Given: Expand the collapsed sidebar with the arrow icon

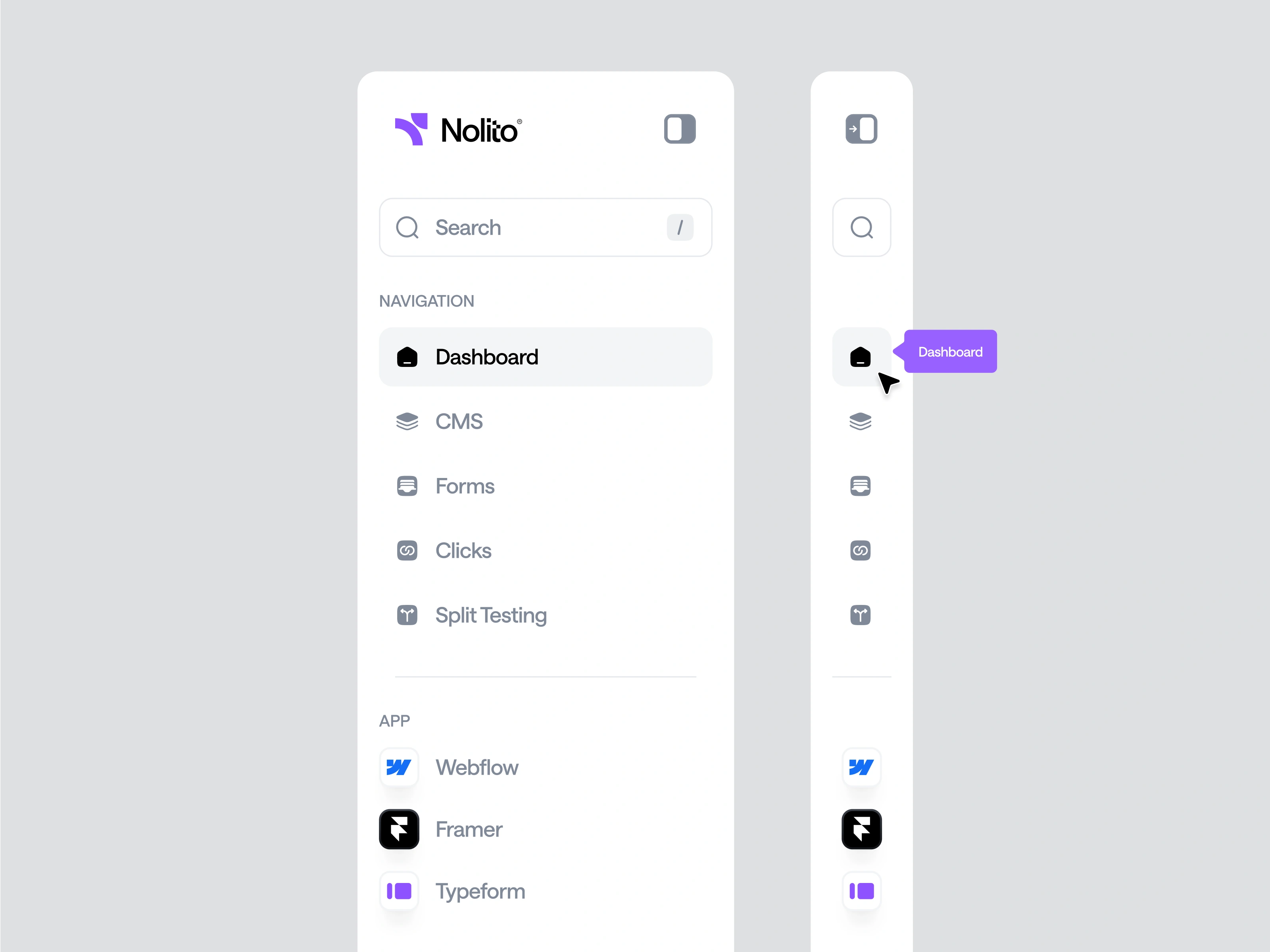Looking at the screenshot, I should pos(861,129).
